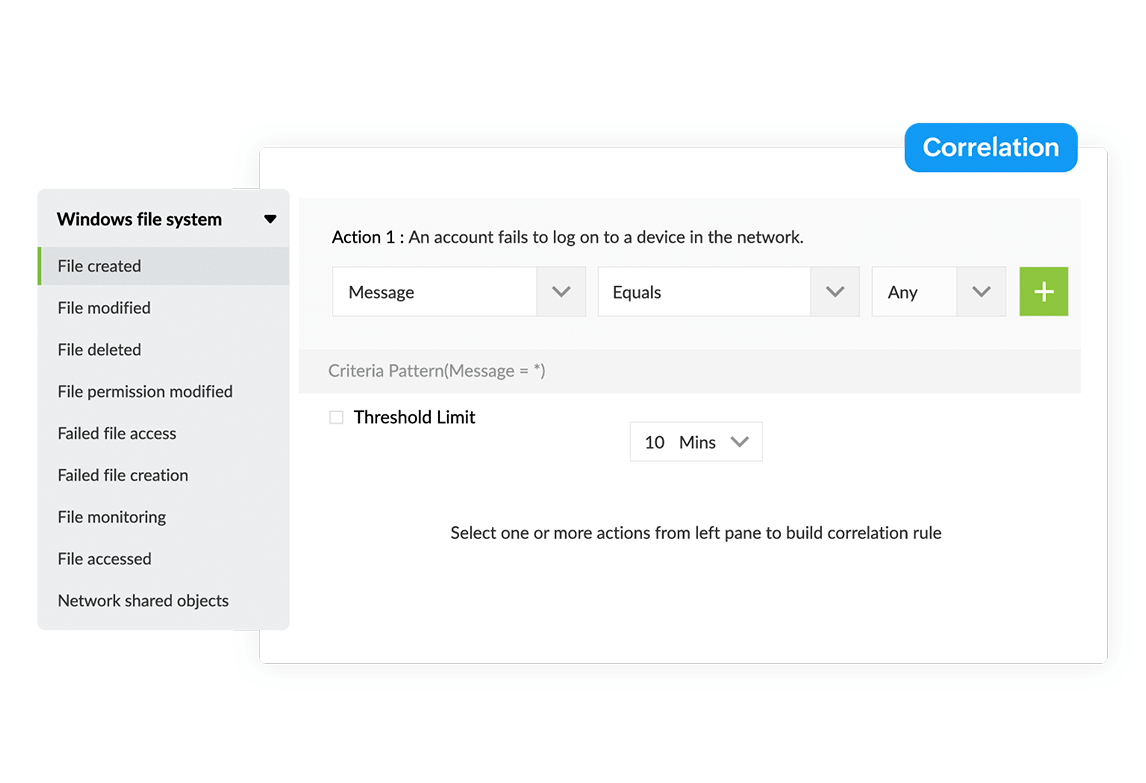The width and height of the screenshot is (1146, 783).
Task: Open the 10 Mins time dropdown
Action: [x=696, y=442]
